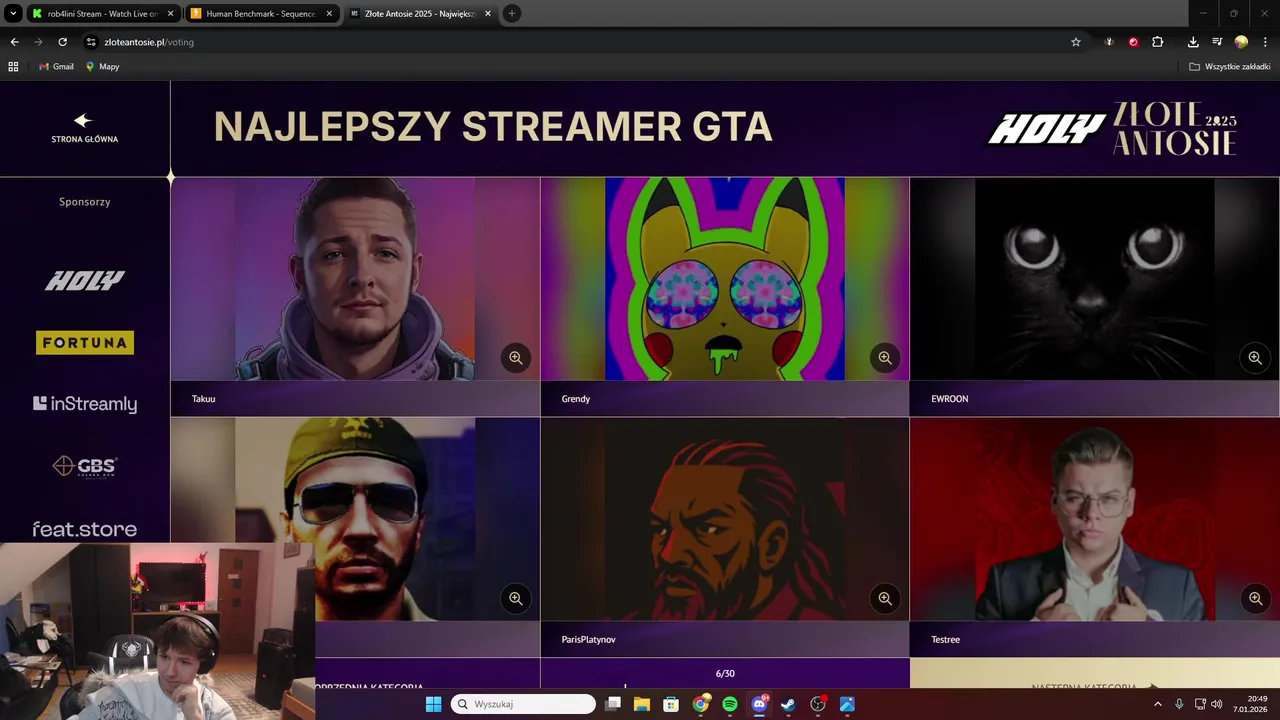Go to Strona Główna home link
Screen dimensions: 1280x720
tap(85, 129)
